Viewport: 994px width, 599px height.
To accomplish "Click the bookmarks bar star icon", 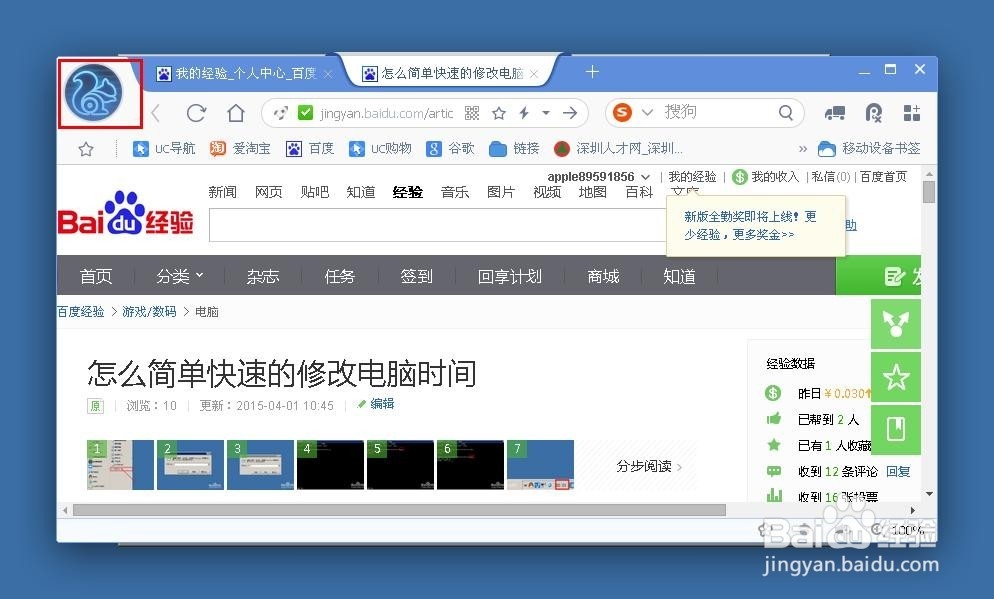I will [x=86, y=149].
